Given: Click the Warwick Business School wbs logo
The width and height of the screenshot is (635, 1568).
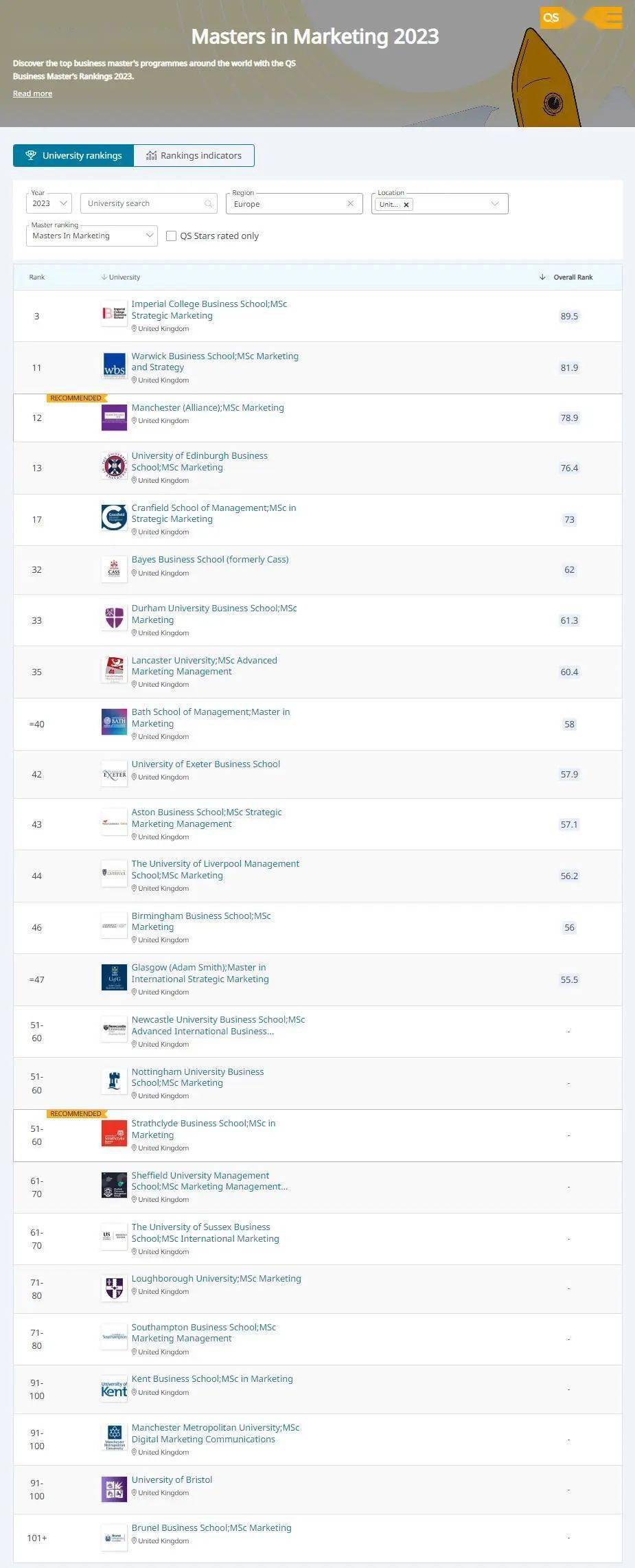Looking at the screenshot, I should pyautogui.click(x=114, y=366).
